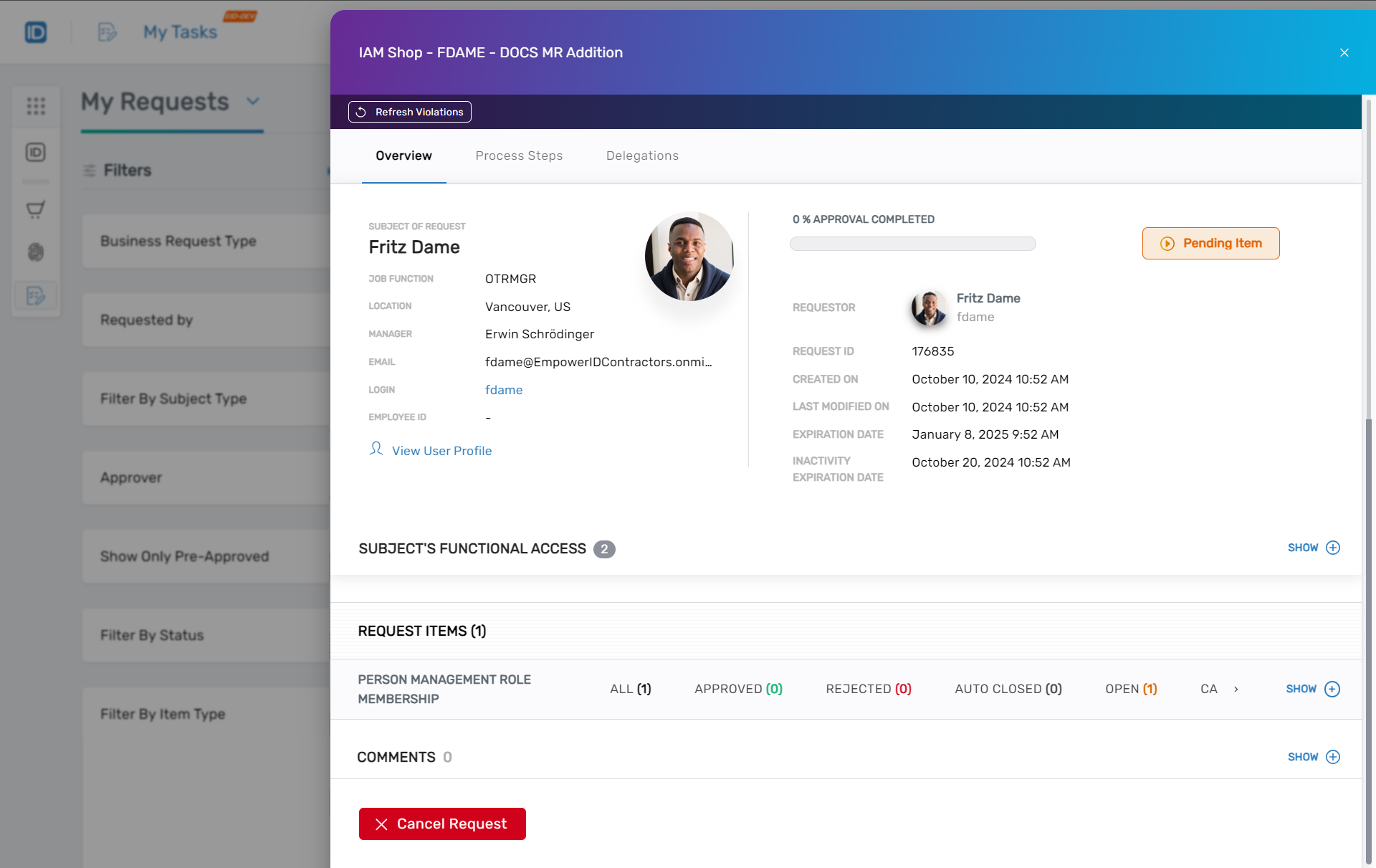
Task: Select the fingerprint icon in the sidebar
Action: coord(35,252)
